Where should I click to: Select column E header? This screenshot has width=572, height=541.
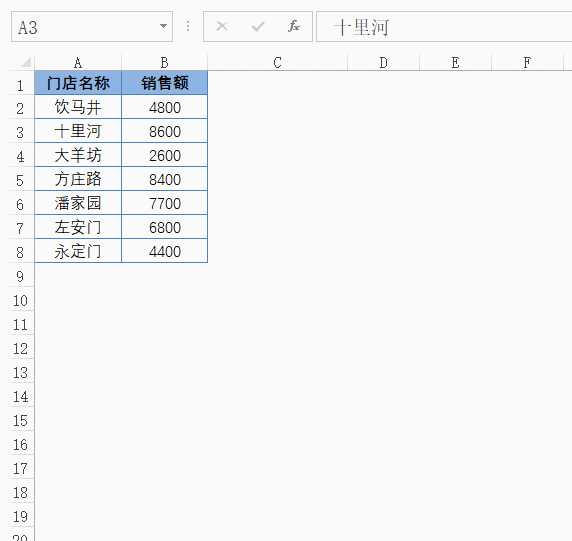(455, 62)
